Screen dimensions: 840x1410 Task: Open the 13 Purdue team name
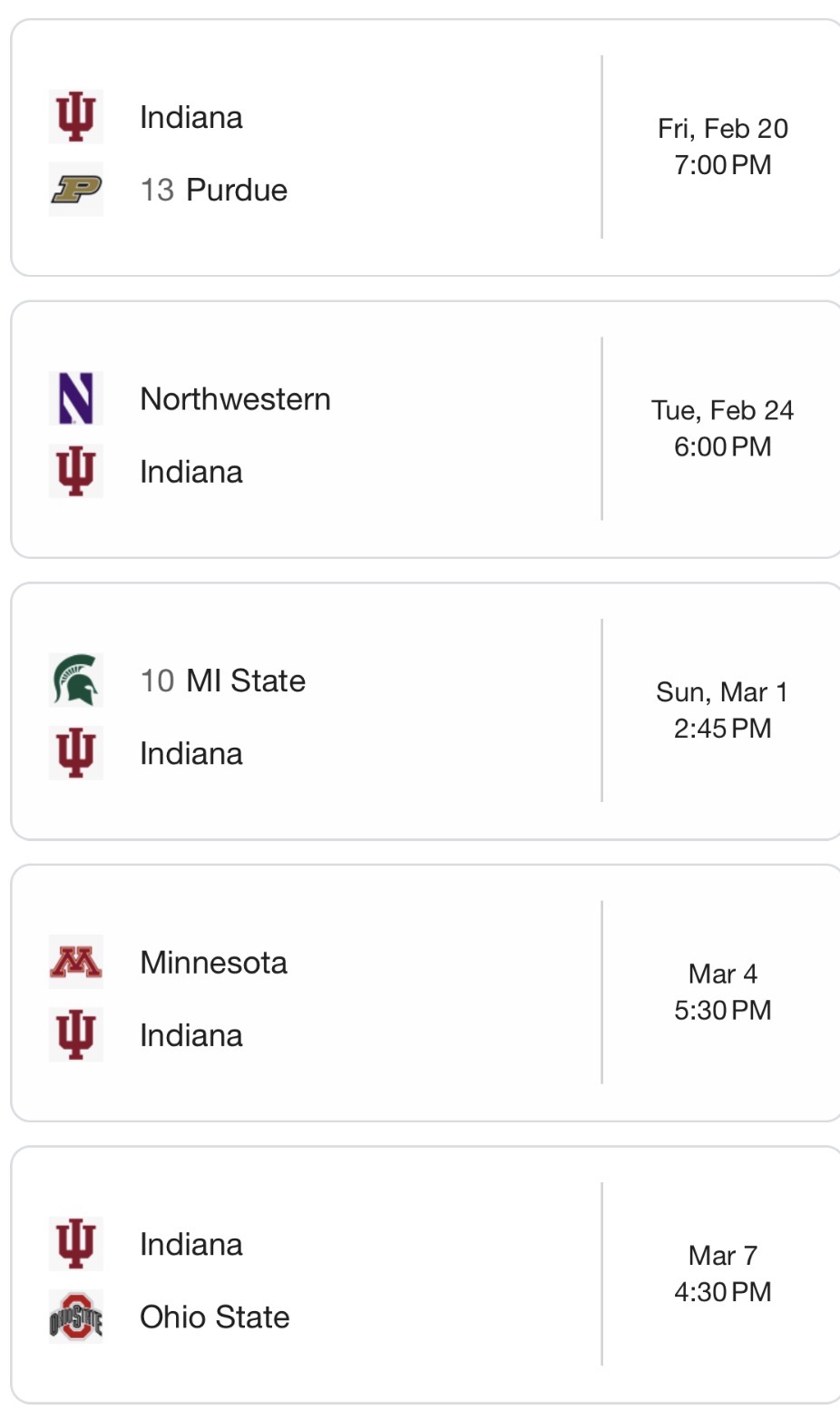click(x=214, y=190)
